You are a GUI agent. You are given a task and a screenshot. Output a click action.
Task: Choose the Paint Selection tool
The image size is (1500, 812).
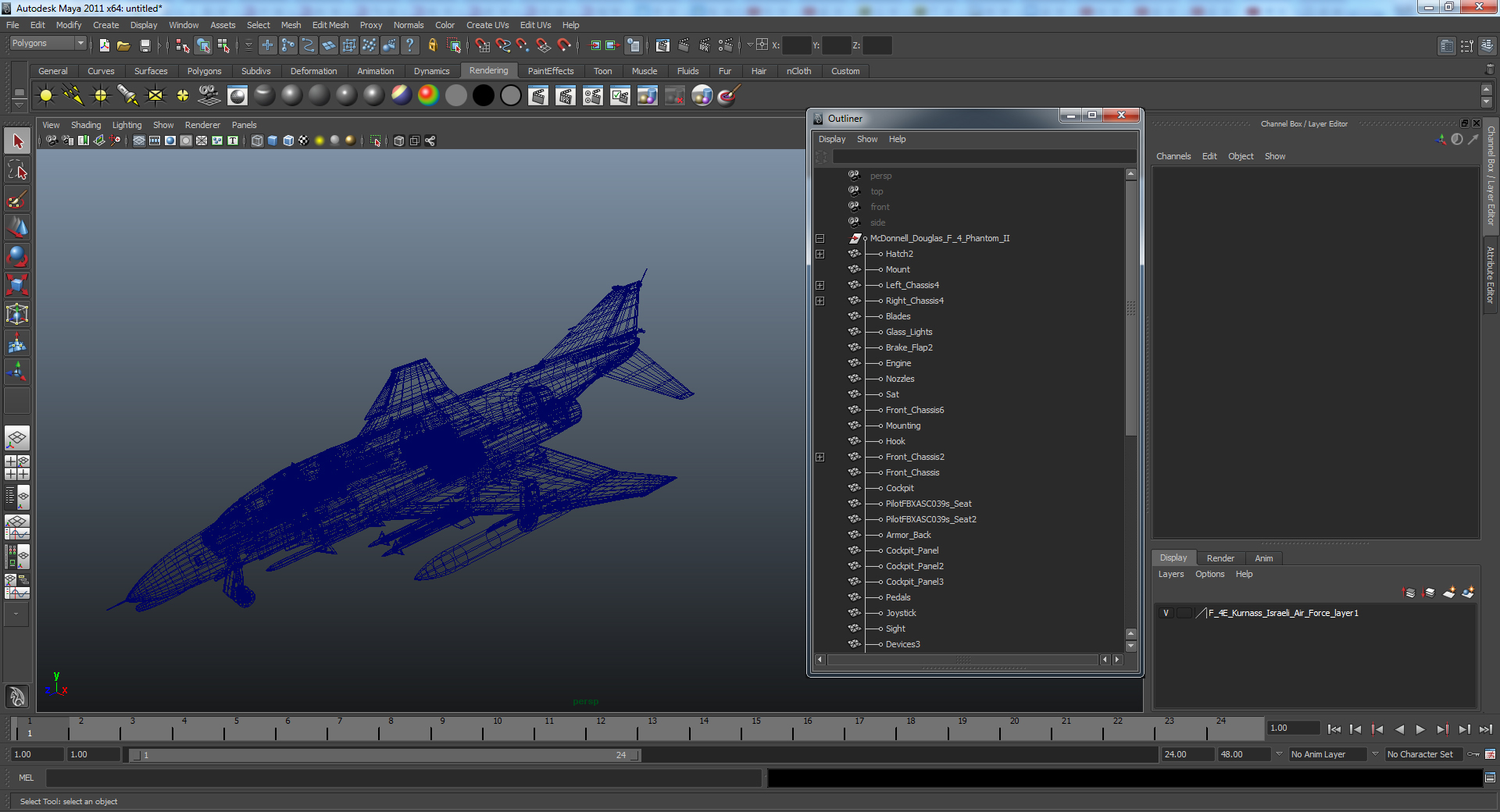coord(17,199)
